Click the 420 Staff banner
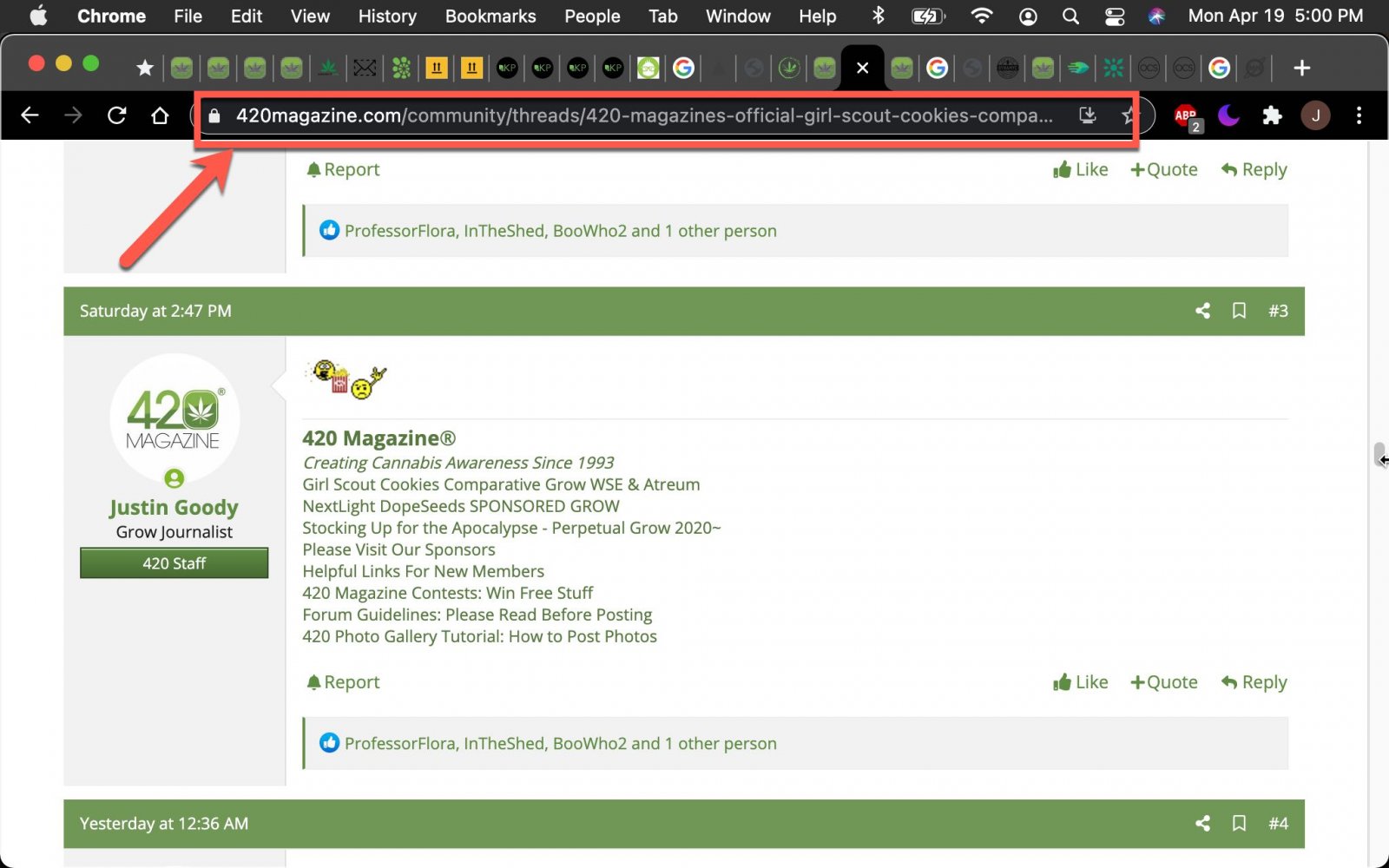Screen dimensions: 1389x868 tap(174, 563)
